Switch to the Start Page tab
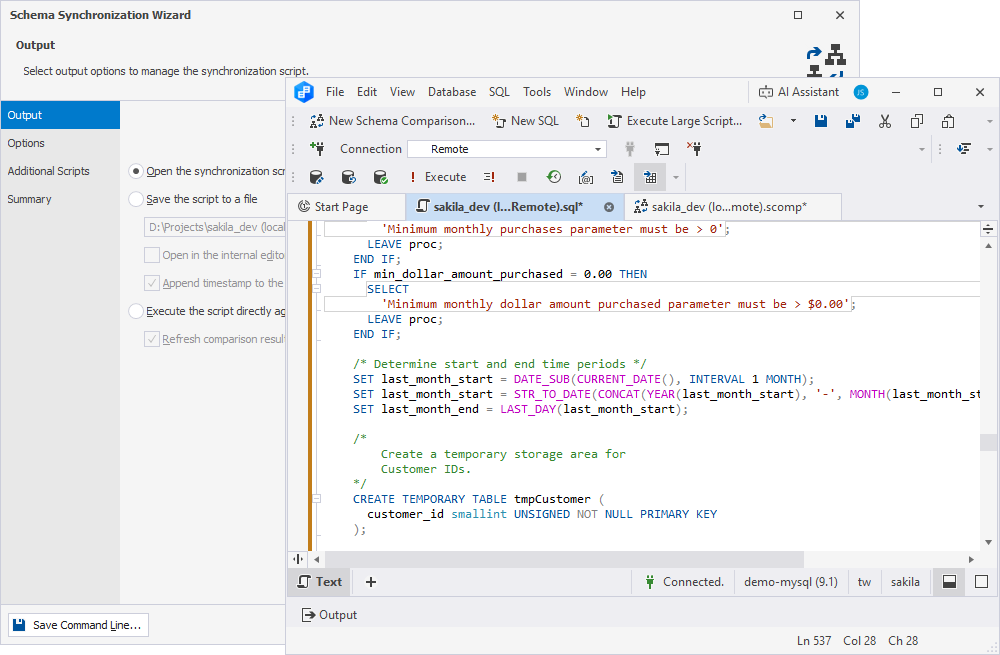Image resolution: width=1000 pixels, height=655 pixels. point(347,207)
